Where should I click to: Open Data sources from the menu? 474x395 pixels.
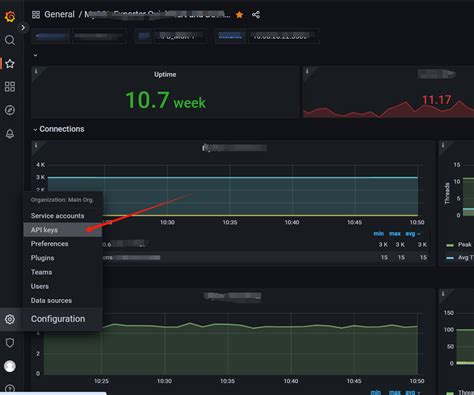[x=51, y=300]
